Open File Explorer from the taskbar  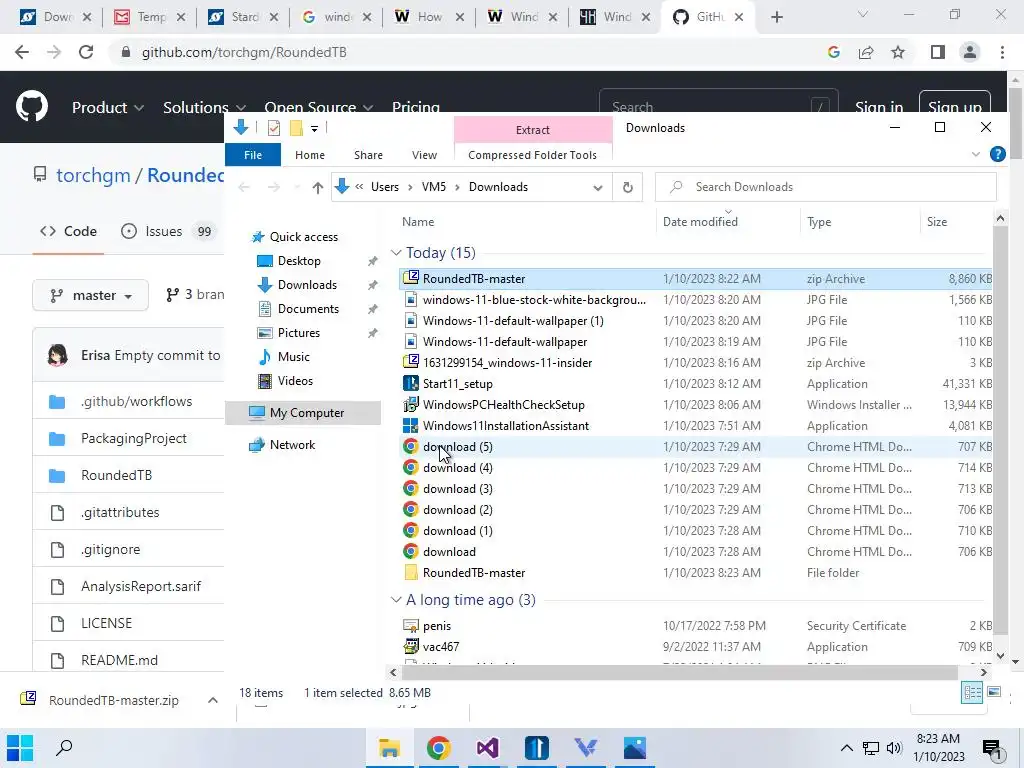point(389,748)
